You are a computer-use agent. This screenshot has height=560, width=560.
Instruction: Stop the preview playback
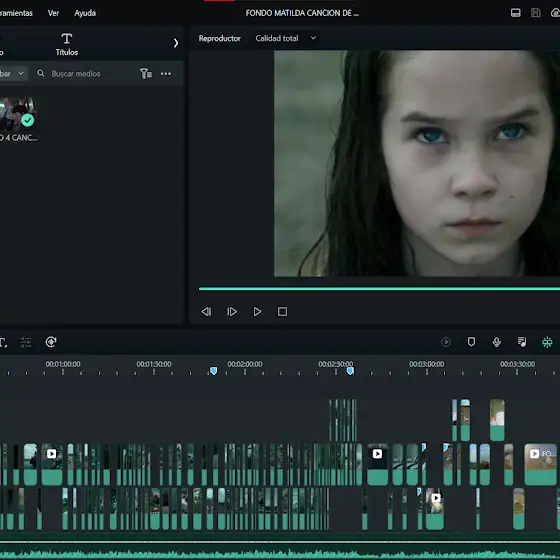[282, 312]
